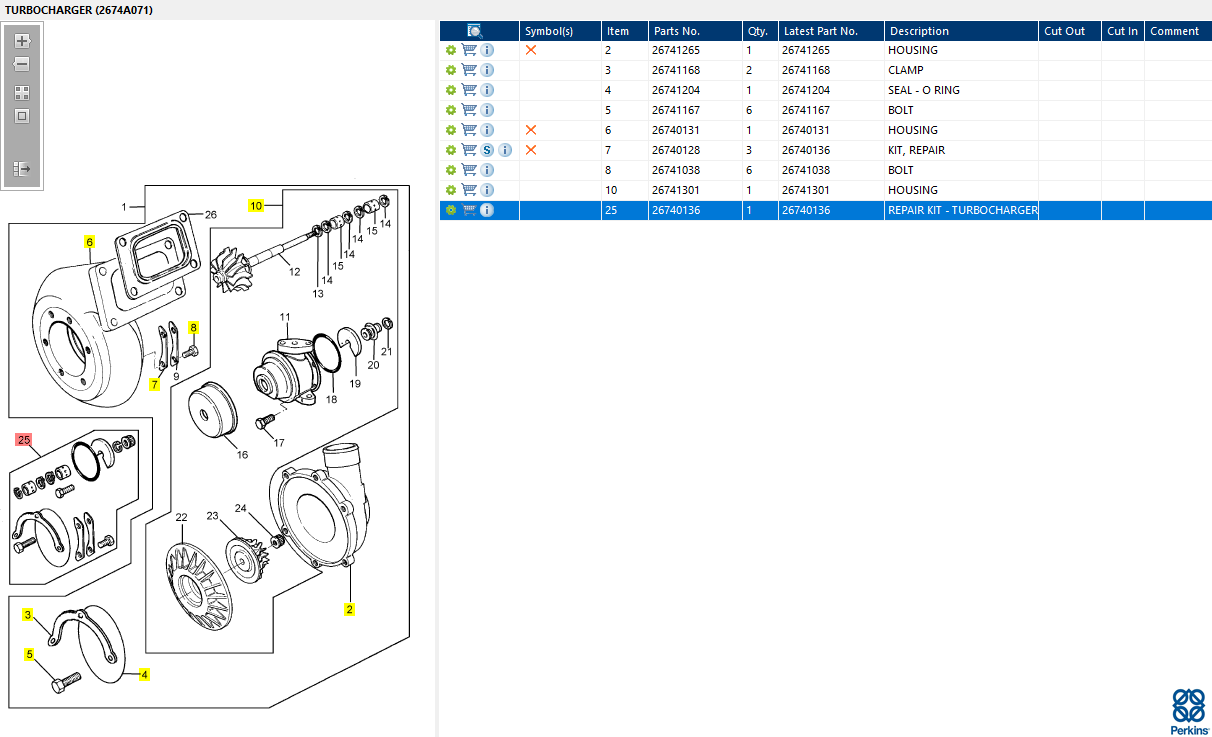
Task: Add item 2 HOUSING to cart
Action: [x=469, y=50]
